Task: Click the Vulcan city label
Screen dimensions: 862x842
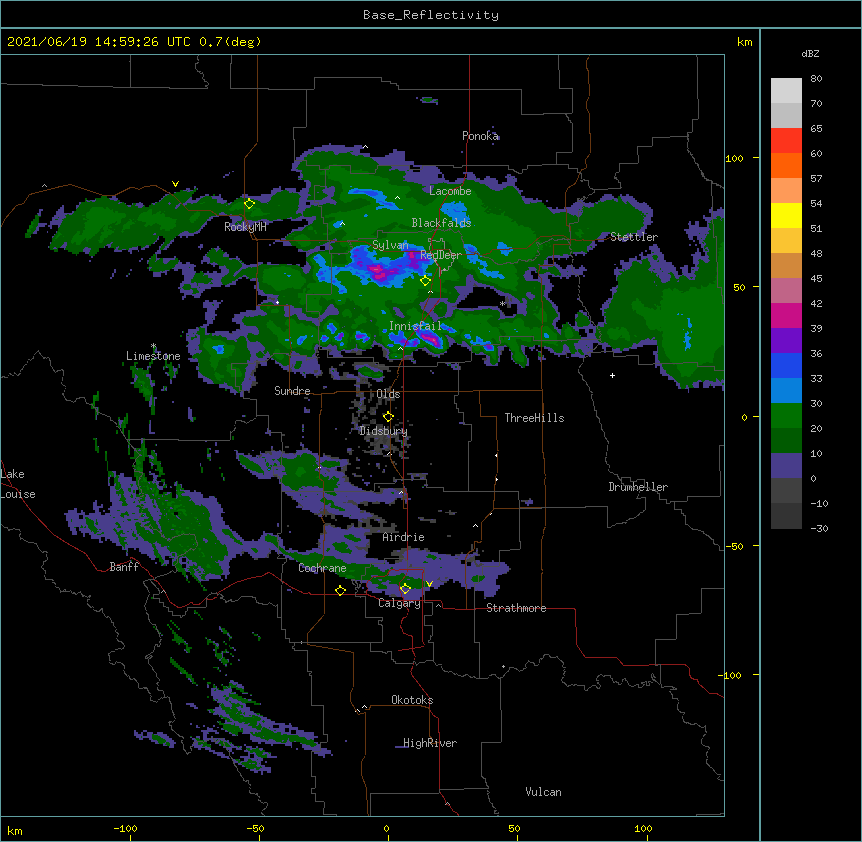Action: tap(543, 792)
